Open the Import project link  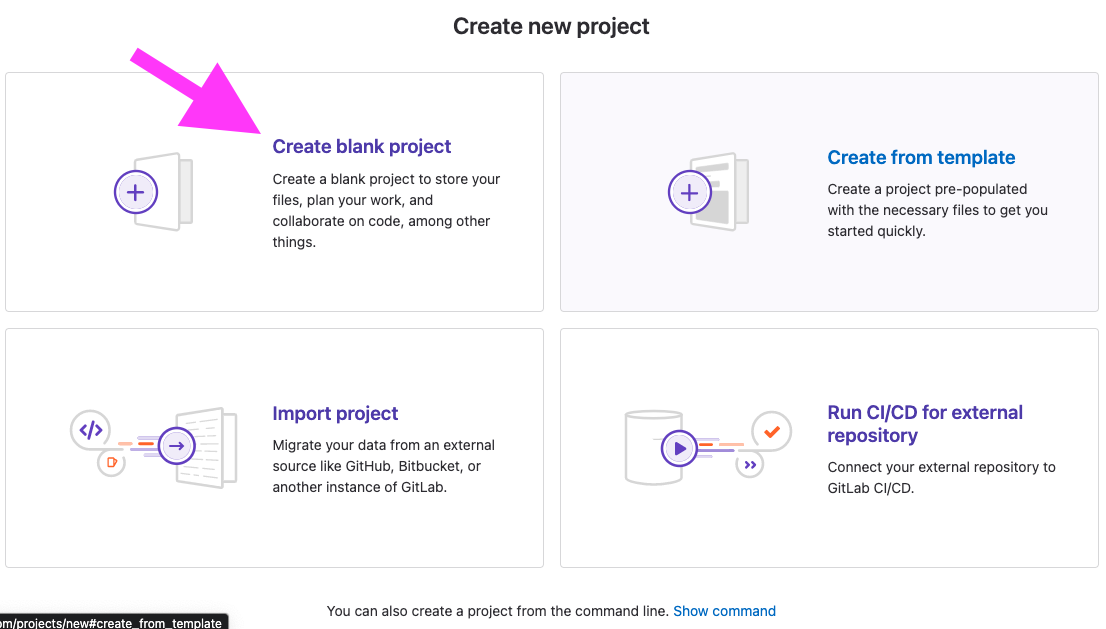[335, 413]
